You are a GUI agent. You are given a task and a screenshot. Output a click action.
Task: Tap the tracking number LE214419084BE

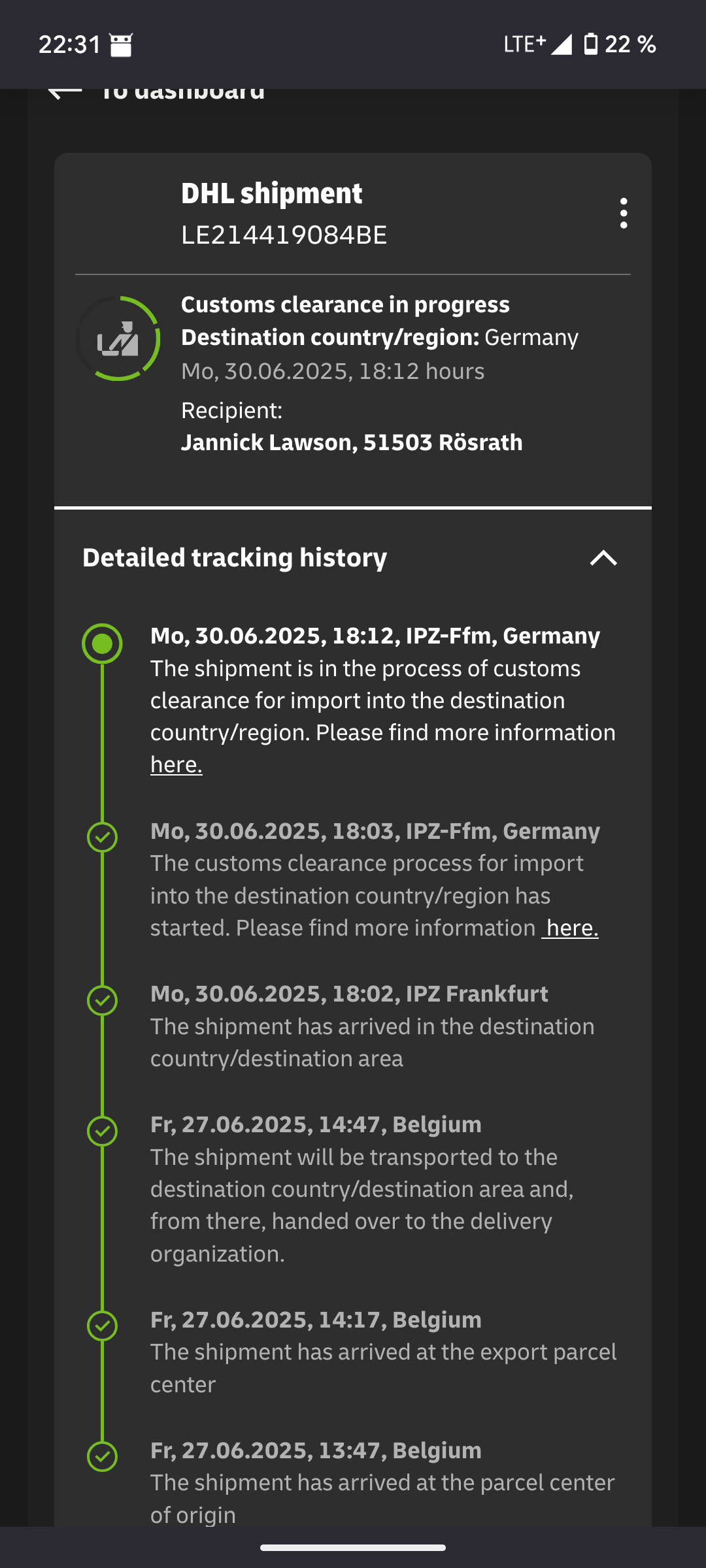click(284, 235)
